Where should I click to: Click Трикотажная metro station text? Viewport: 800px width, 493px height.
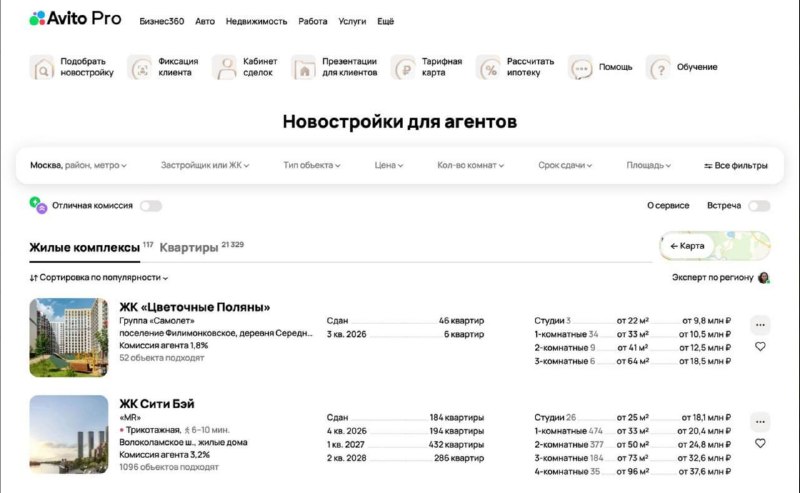153,430
